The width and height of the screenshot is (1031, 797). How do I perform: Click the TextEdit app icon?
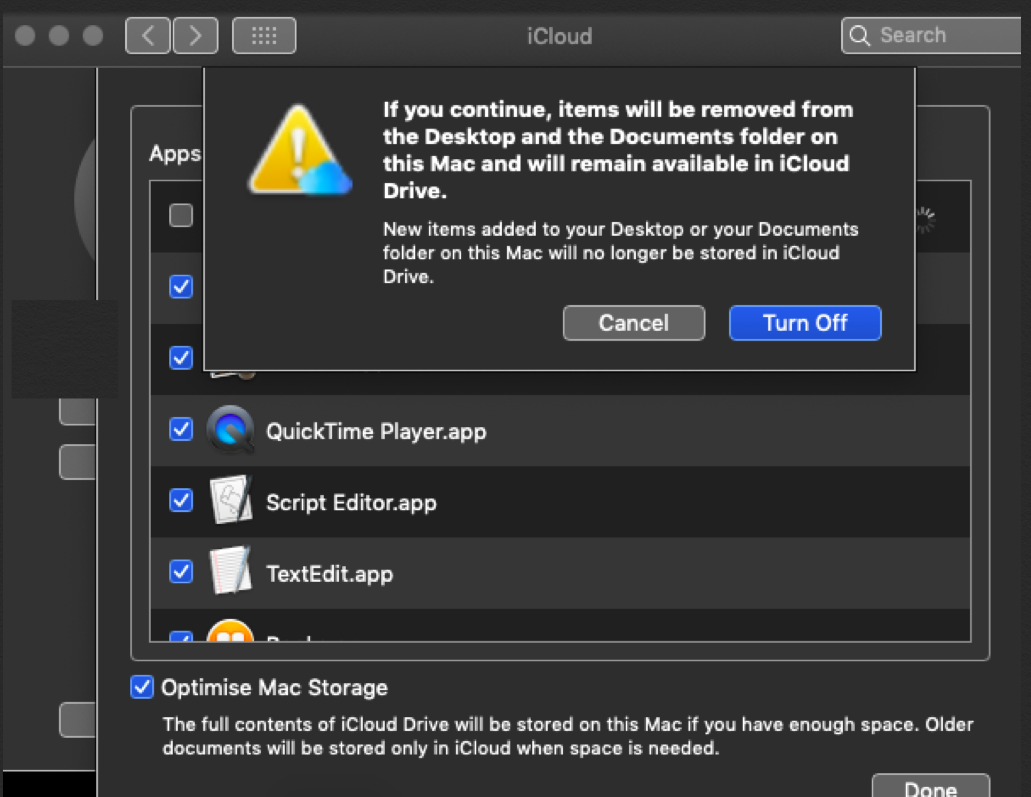pyautogui.click(x=231, y=573)
